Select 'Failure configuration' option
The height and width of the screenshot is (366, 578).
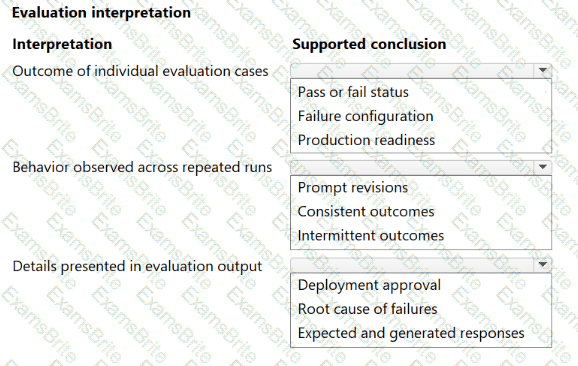click(x=365, y=116)
